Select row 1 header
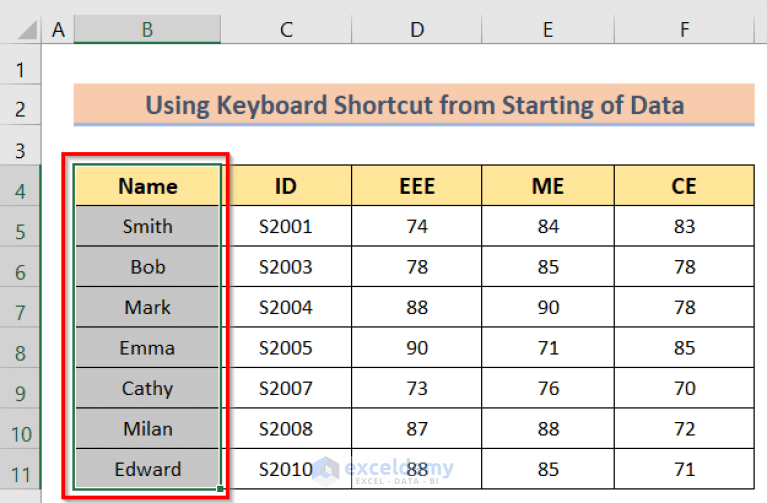767x503 pixels. pos(20,65)
